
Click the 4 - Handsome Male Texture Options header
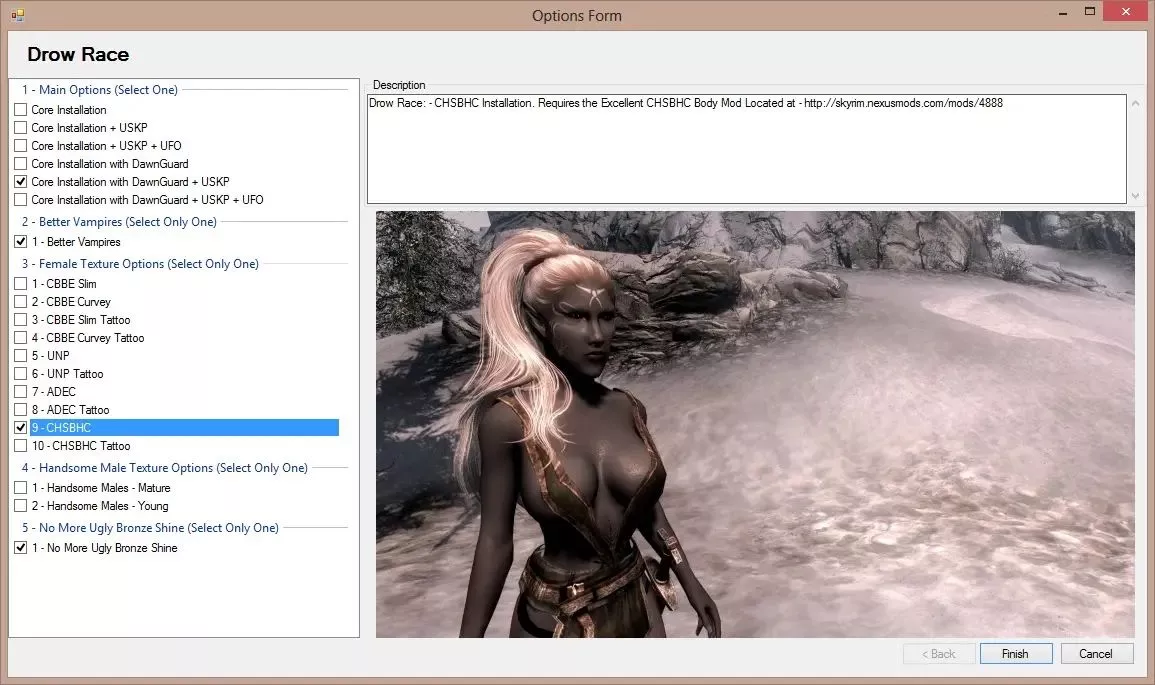coord(164,468)
